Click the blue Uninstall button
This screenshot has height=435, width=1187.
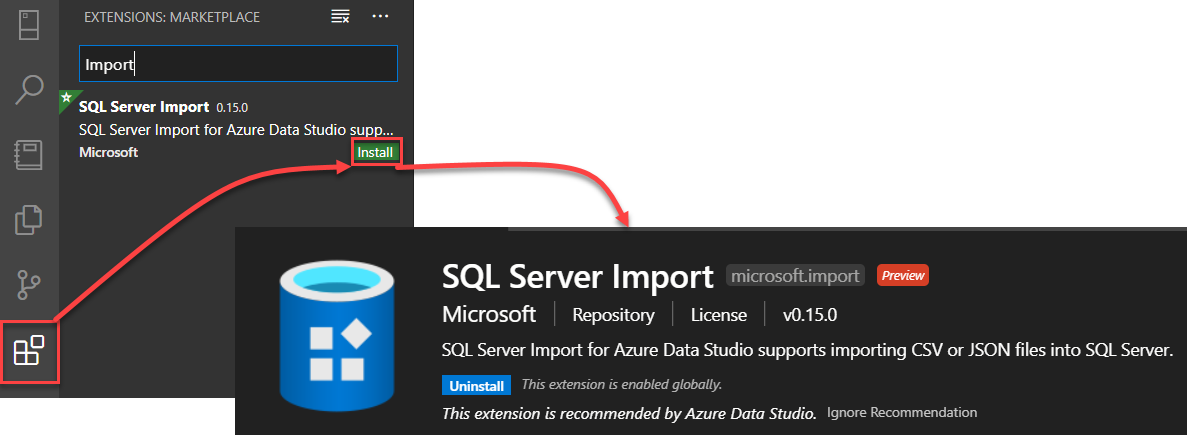[x=476, y=385]
